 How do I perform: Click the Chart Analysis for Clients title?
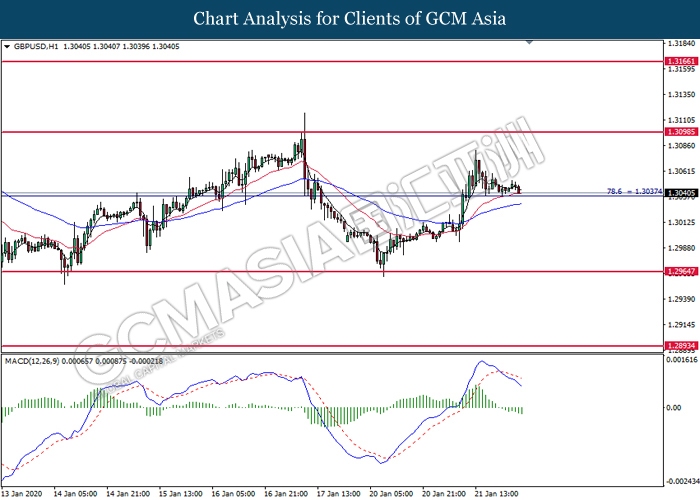[x=350, y=19]
